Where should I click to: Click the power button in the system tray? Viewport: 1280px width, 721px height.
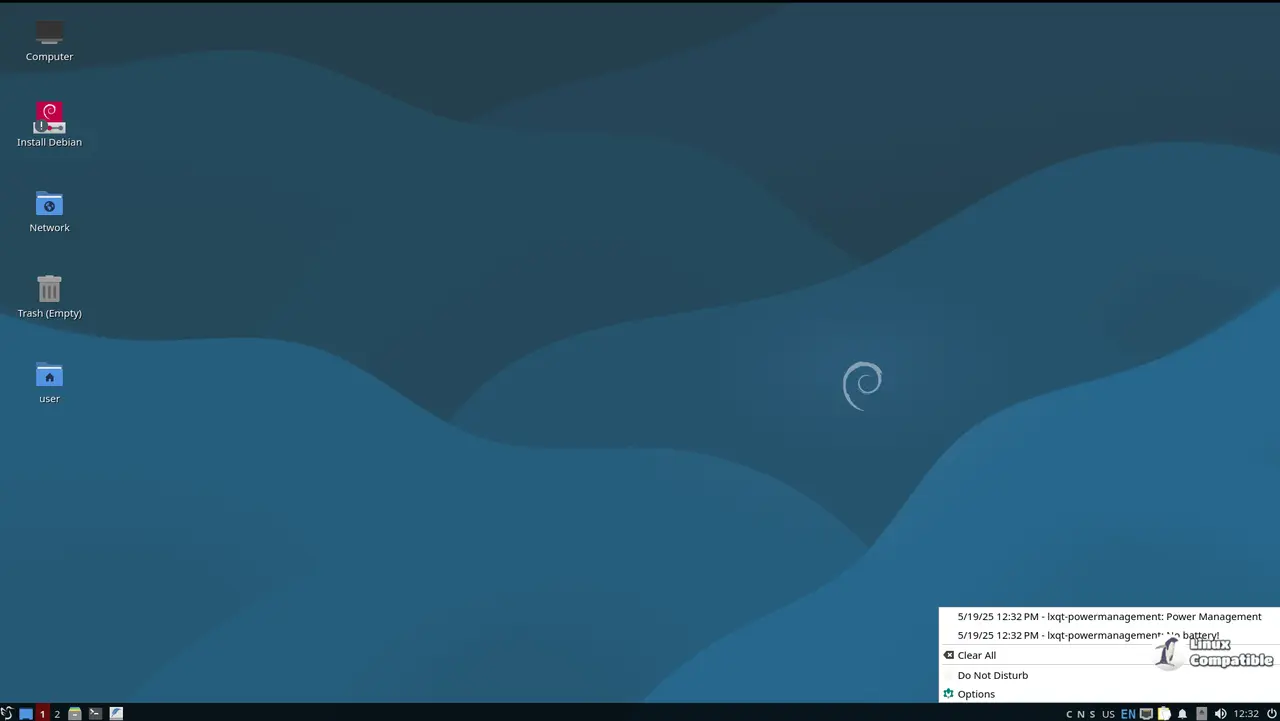1271,713
